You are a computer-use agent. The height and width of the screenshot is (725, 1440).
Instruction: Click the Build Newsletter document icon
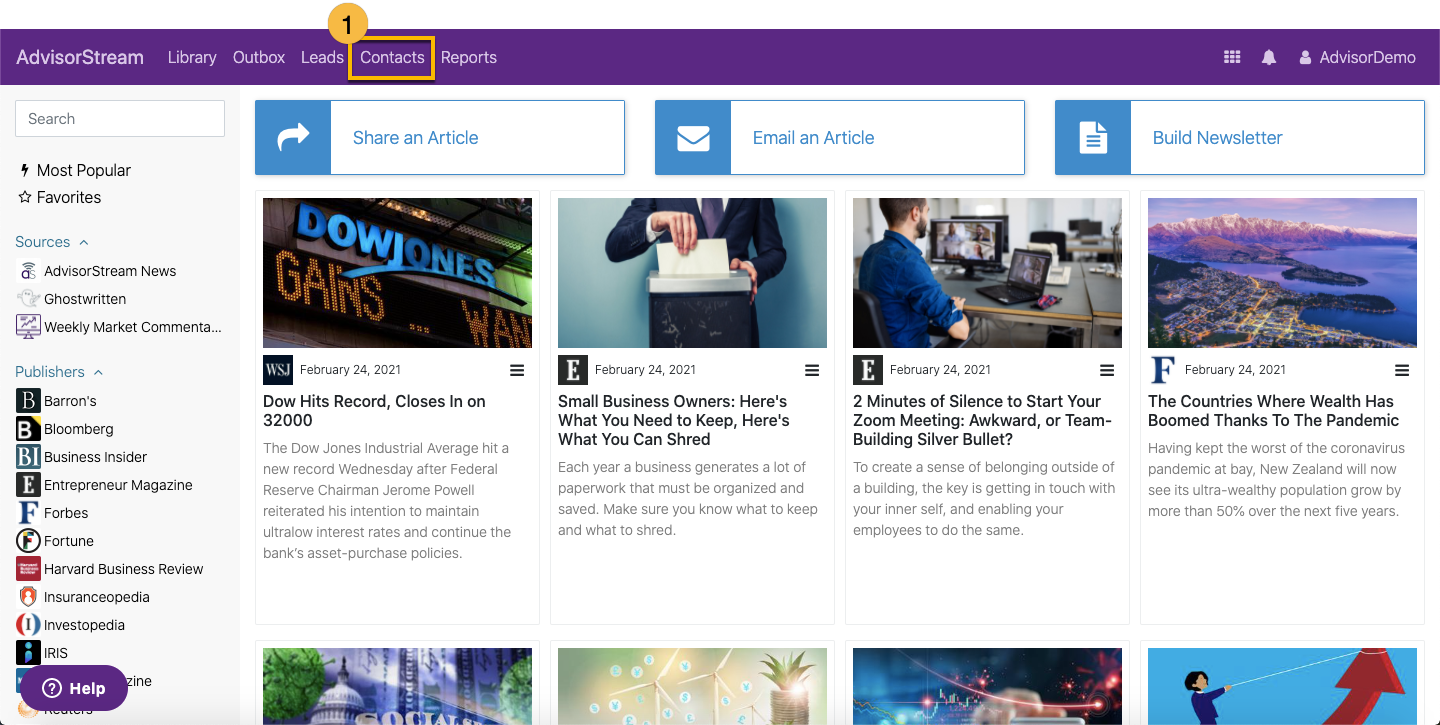click(1093, 137)
